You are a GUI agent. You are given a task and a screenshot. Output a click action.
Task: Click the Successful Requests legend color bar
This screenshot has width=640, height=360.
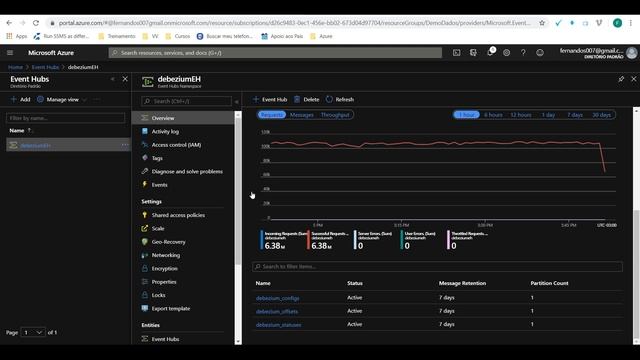pyautogui.click(x=308, y=240)
